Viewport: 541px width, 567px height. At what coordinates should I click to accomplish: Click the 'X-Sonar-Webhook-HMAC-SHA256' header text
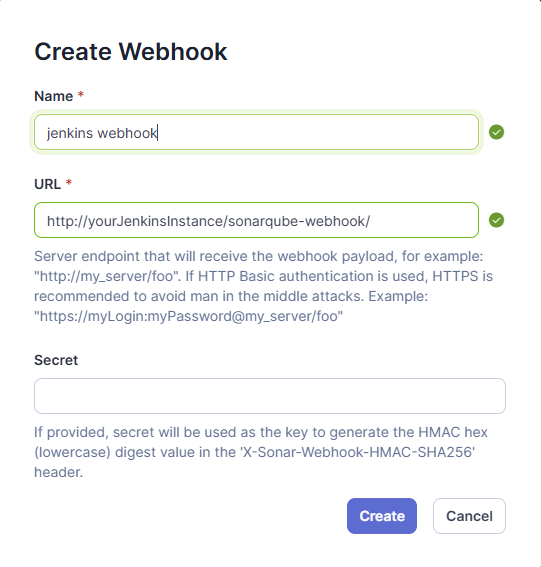[357, 452]
